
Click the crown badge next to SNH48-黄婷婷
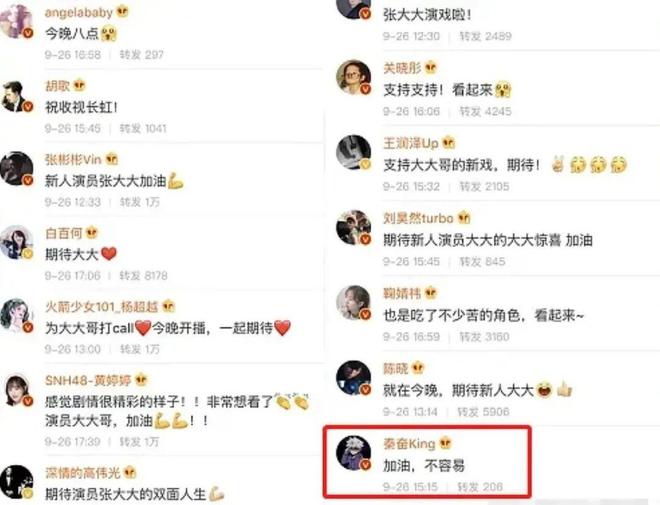click(141, 380)
